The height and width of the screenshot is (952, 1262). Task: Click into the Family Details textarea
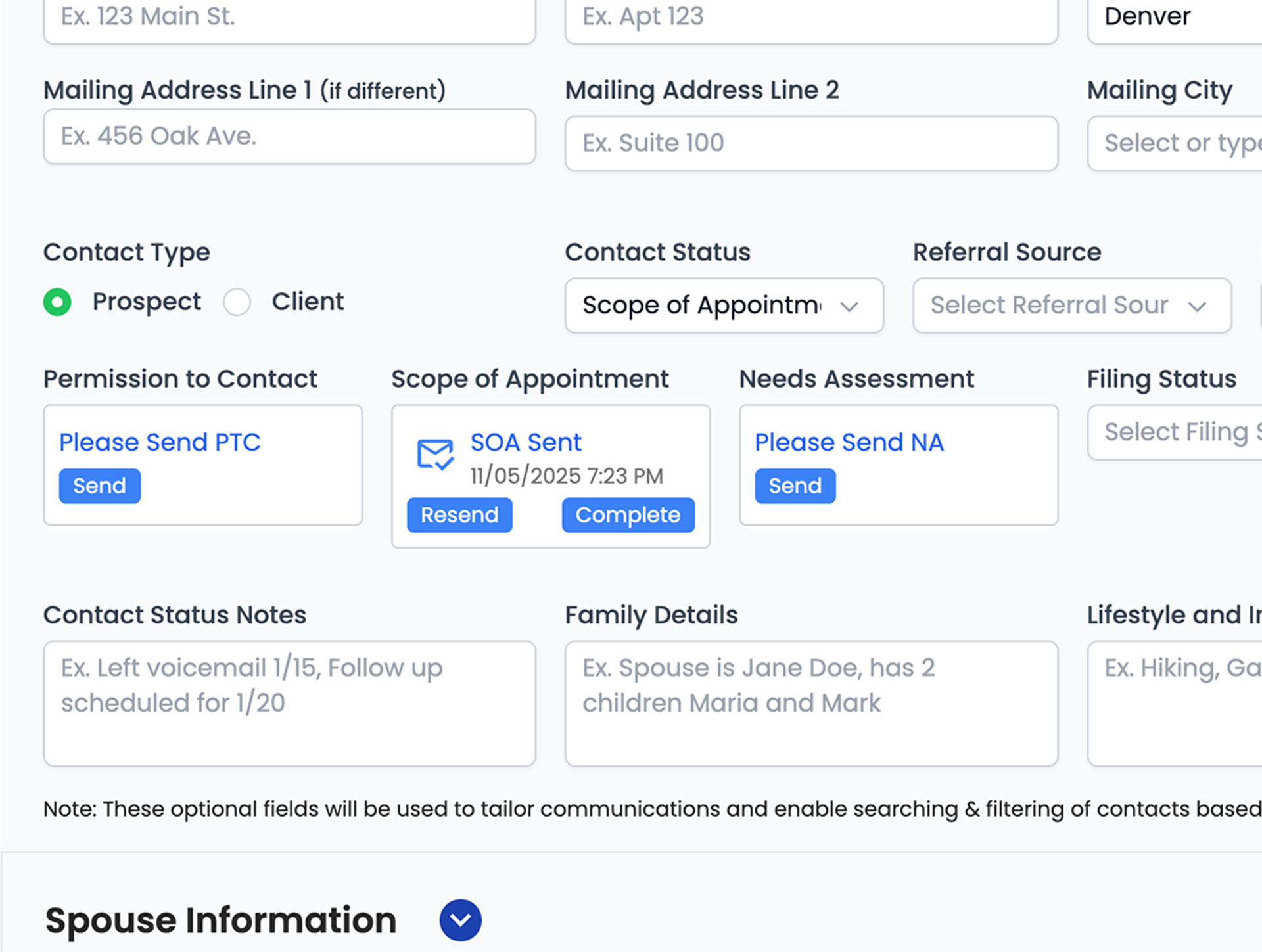click(811, 703)
